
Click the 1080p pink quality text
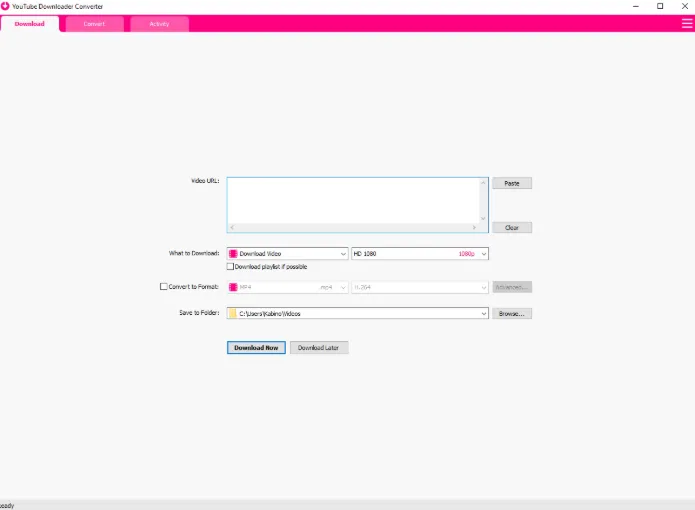466,253
